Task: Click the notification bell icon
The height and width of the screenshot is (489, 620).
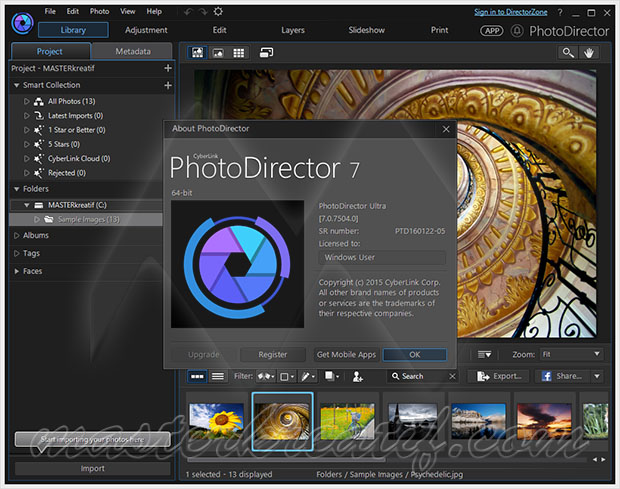Action: (517, 31)
